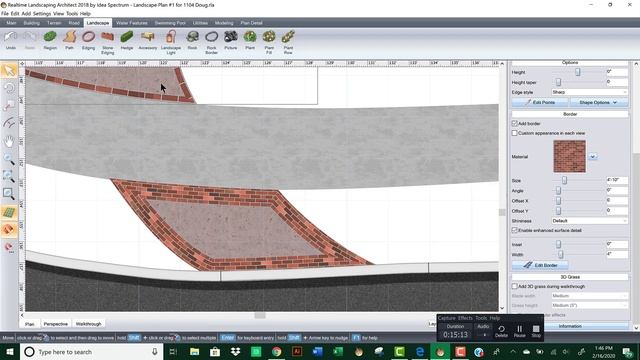
Task: Select the Rock tool
Action: click(x=192, y=40)
